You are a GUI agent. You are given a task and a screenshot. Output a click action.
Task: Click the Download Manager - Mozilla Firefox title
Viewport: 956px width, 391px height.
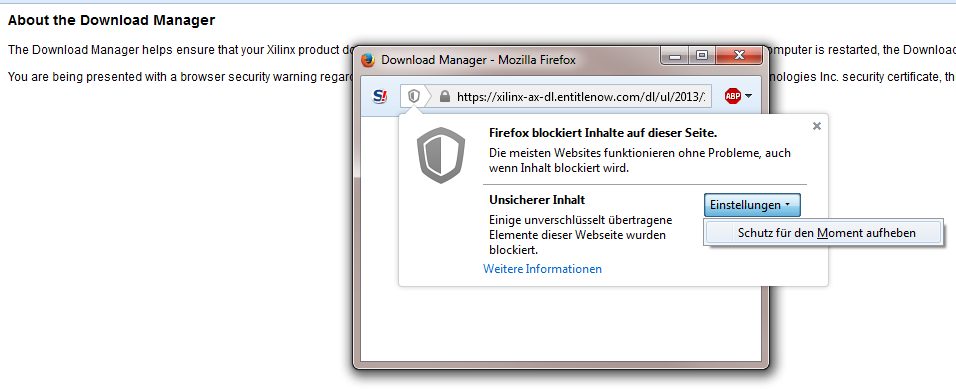pyautogui.click(x=479, y=60)
